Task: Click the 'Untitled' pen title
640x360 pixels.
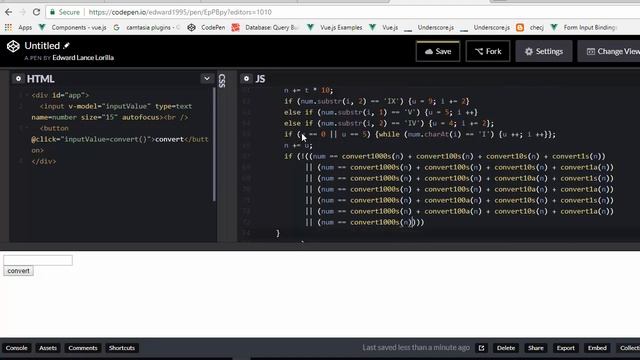Action: tap(42, 46)
